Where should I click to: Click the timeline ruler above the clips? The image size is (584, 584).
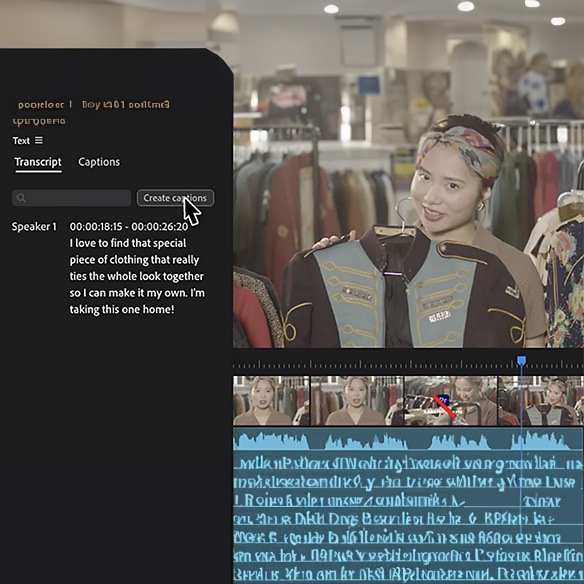[x=408, y=364]
